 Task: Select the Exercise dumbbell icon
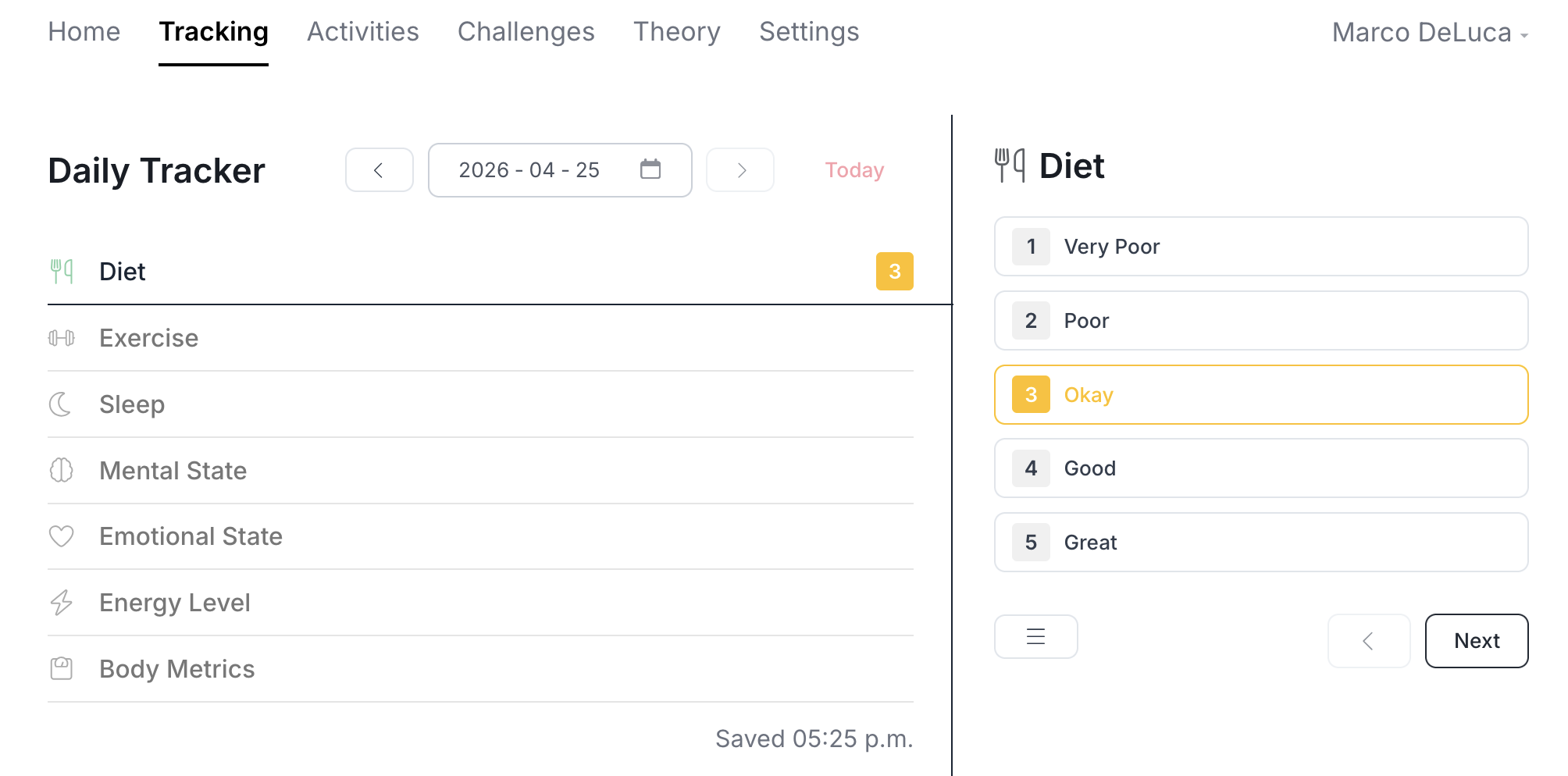pos(63,337)
